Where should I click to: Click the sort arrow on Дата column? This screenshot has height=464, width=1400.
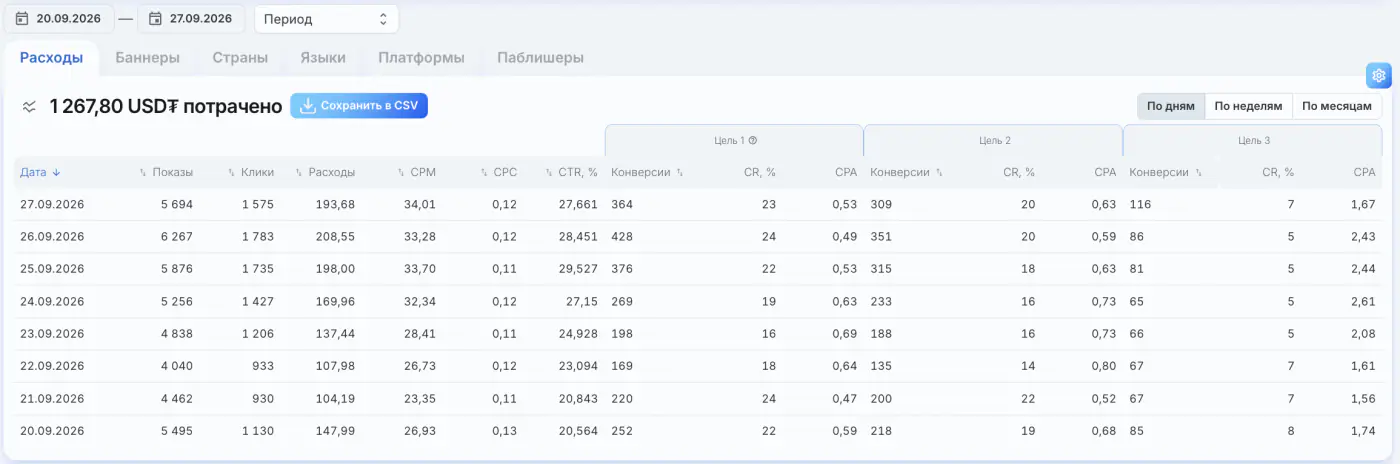click(56, 173)
